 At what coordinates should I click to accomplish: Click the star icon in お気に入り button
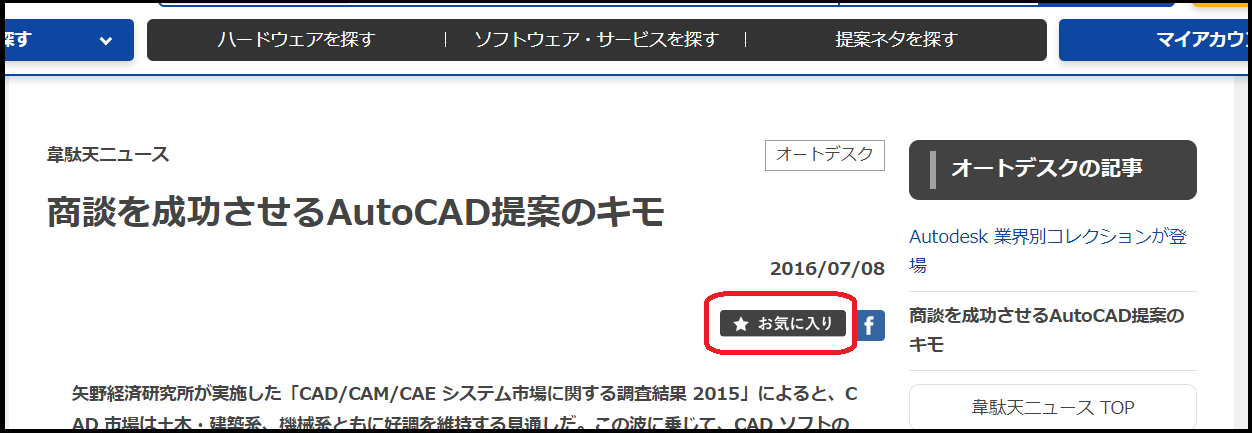point(741,324)
